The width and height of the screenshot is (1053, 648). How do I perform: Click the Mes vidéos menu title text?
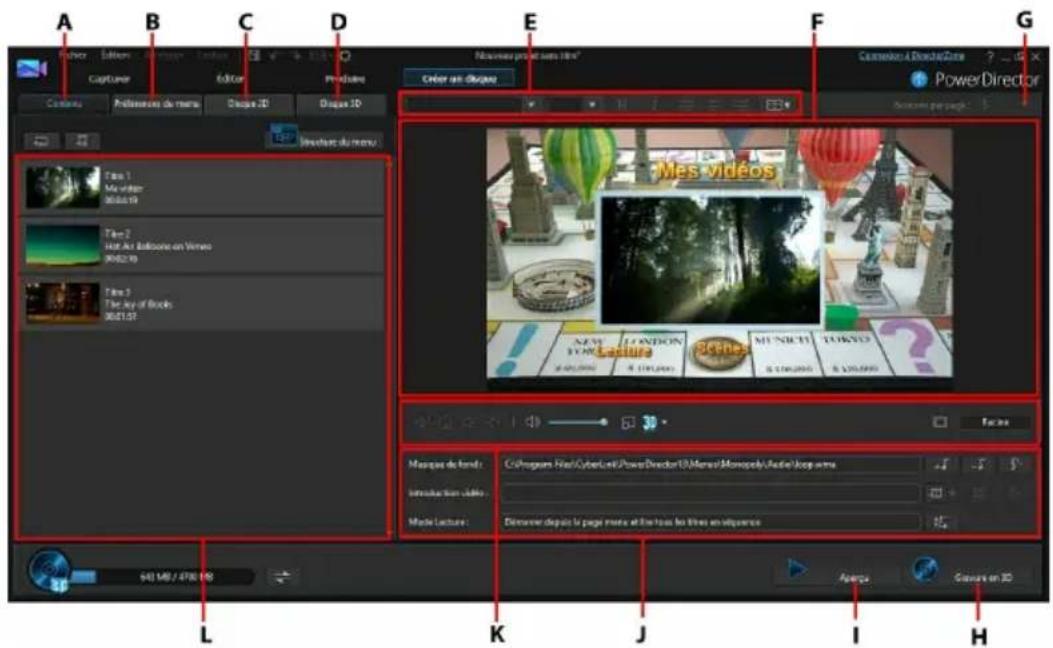click(x=715, y=171)
